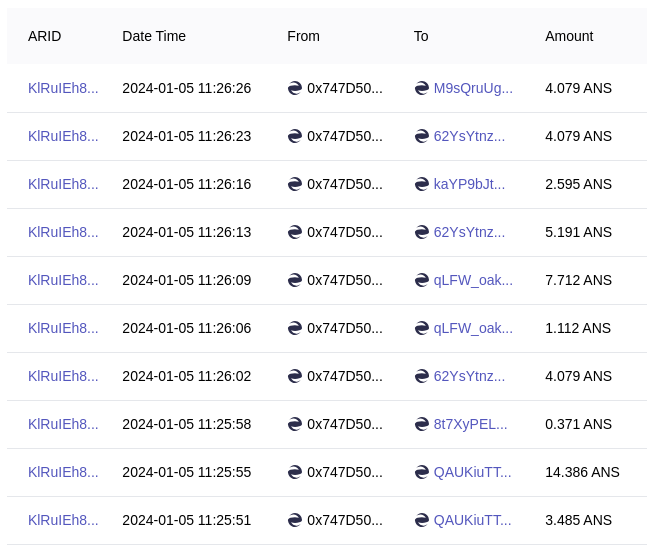
Task: Open ARID link in 11:25:58 row
Action: 63,424
